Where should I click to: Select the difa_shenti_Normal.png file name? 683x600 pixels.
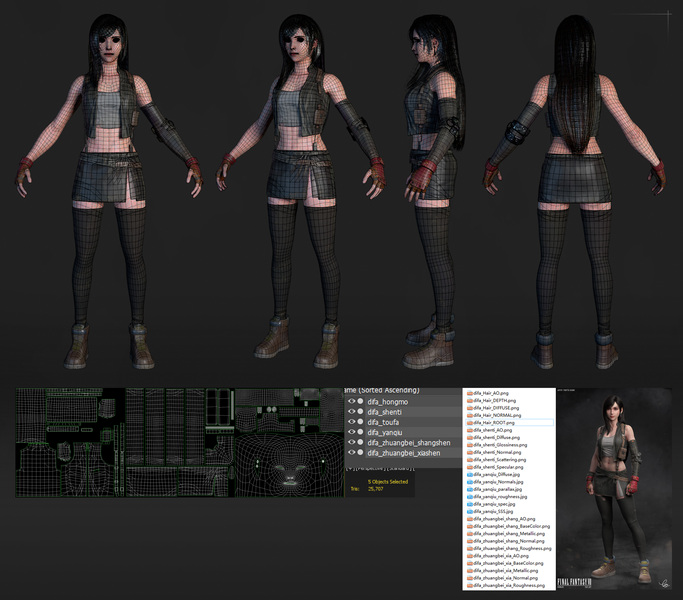pyautogui.click(x=497, y=452)
